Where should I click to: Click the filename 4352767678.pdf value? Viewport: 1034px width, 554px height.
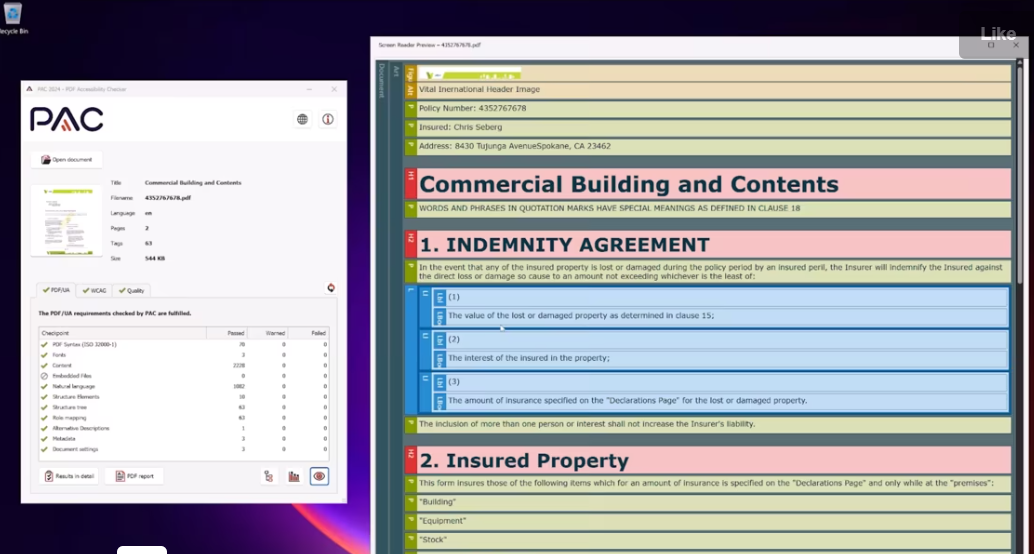[x=167, y=198]
